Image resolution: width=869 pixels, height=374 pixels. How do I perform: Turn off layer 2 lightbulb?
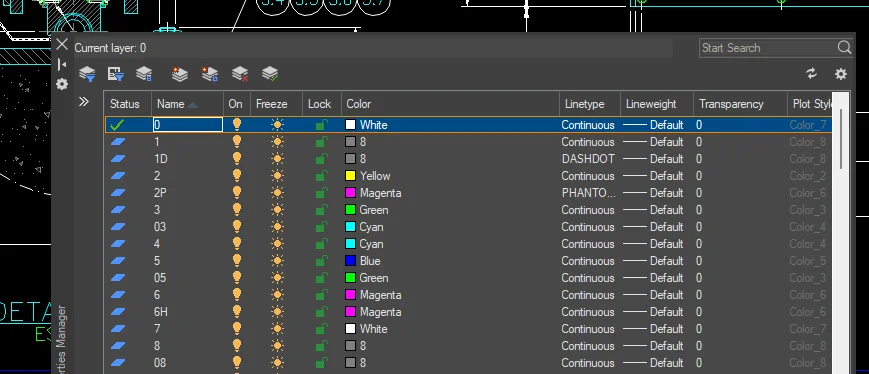point(237,176)
